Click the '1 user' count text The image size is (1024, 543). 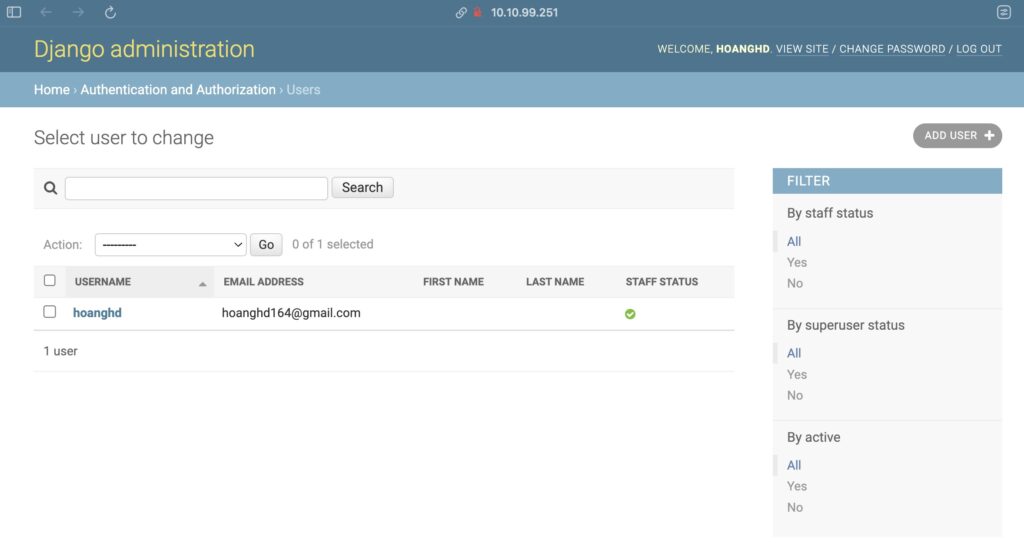61,351
